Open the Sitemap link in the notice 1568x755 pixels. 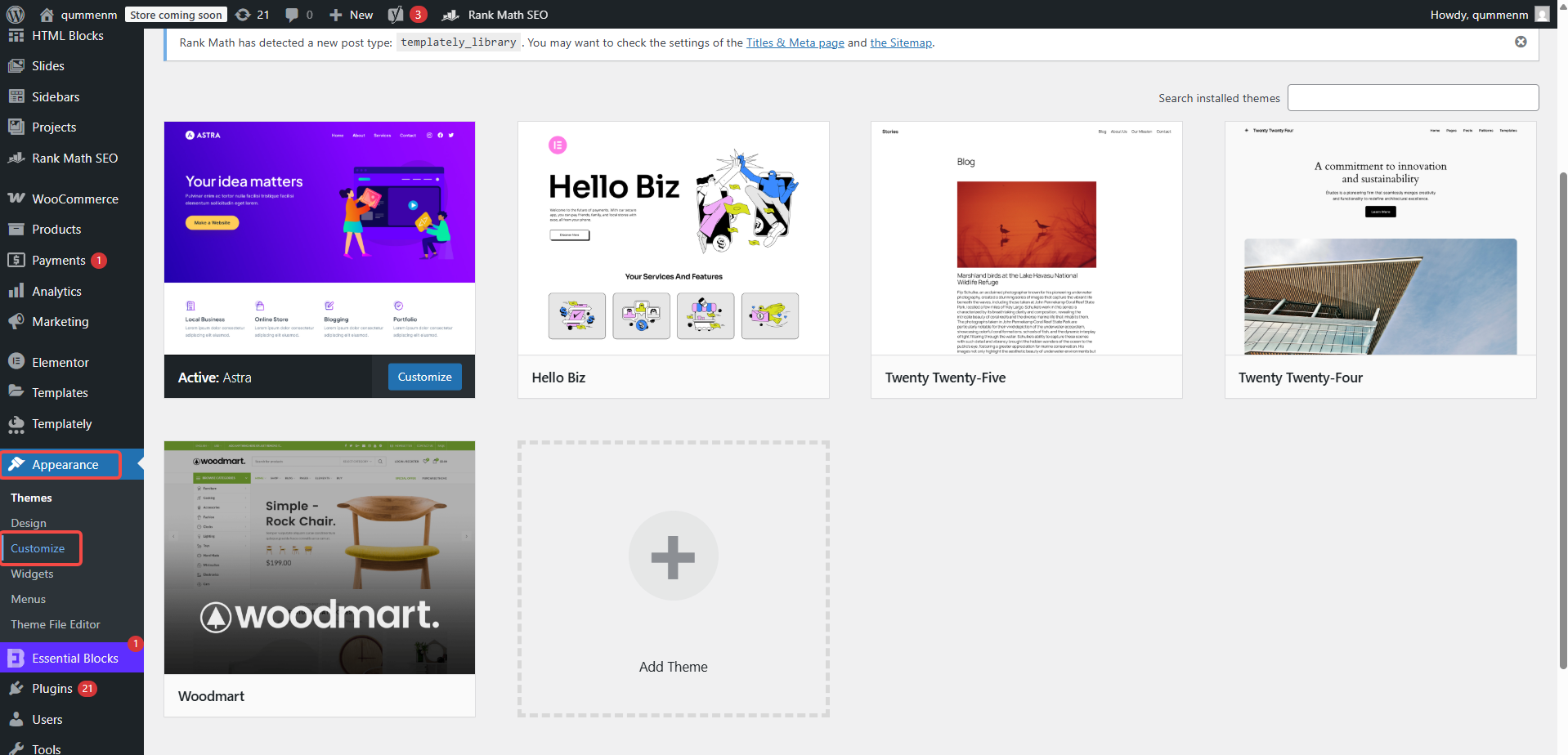click(x=900, y=42)
